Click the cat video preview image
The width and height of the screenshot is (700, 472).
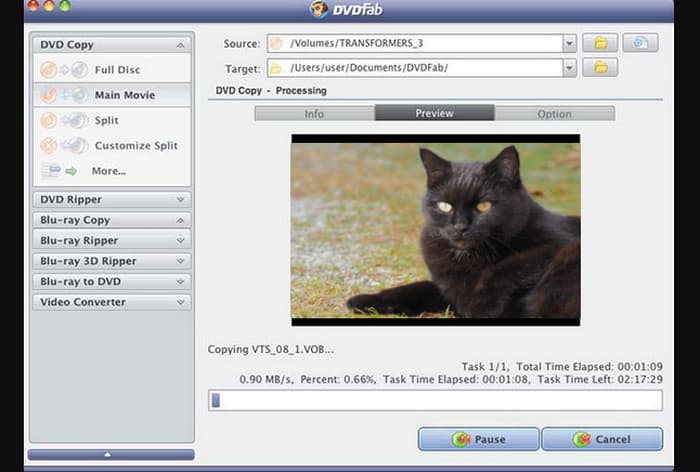(436, 230)
